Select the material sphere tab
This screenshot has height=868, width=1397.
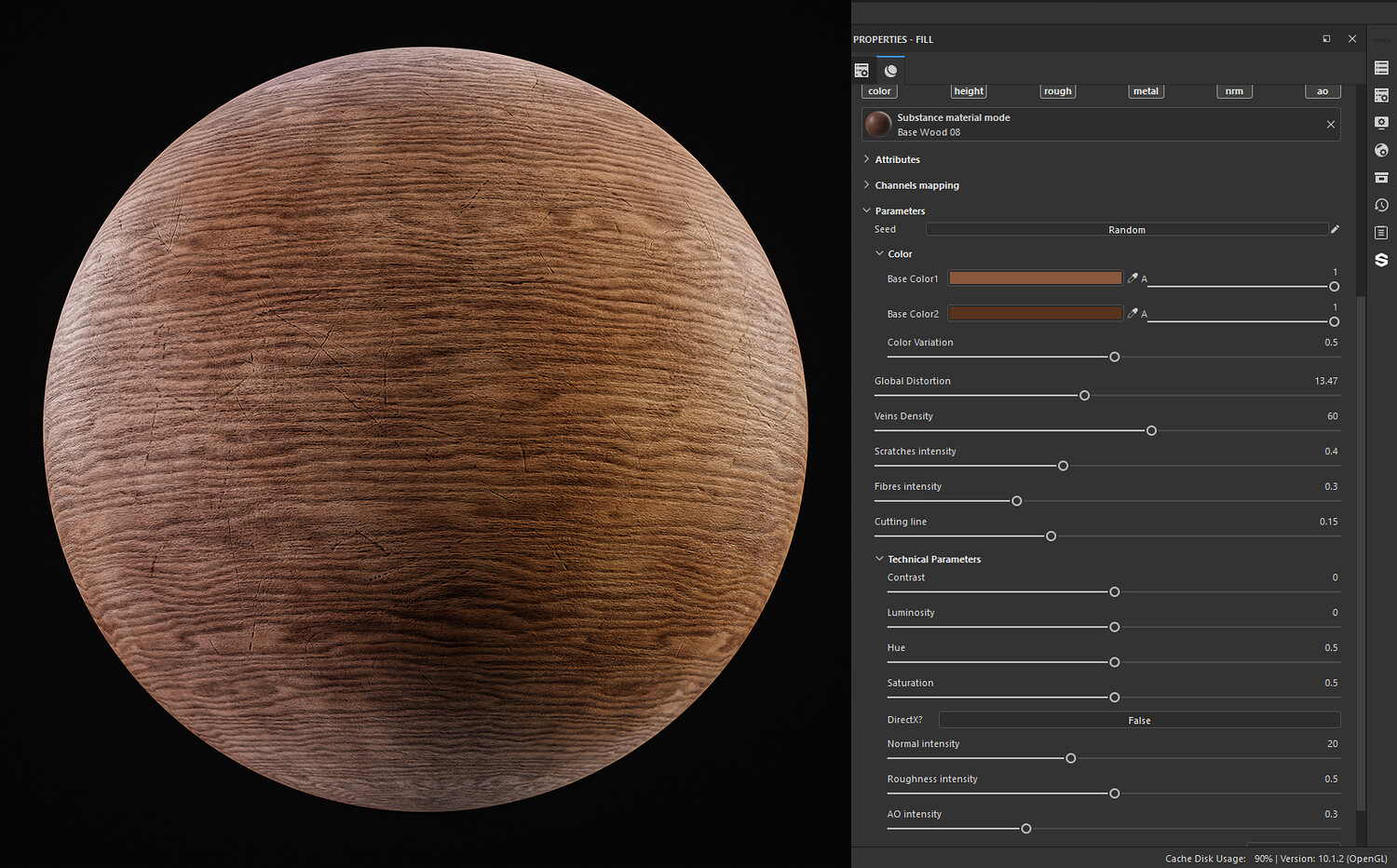(890, 71)
